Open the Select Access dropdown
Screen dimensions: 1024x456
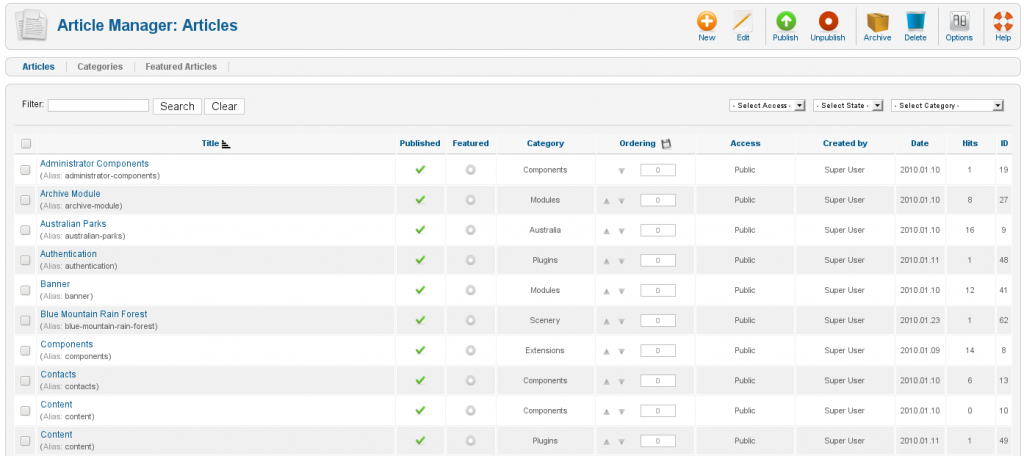[x=767, y=105]
